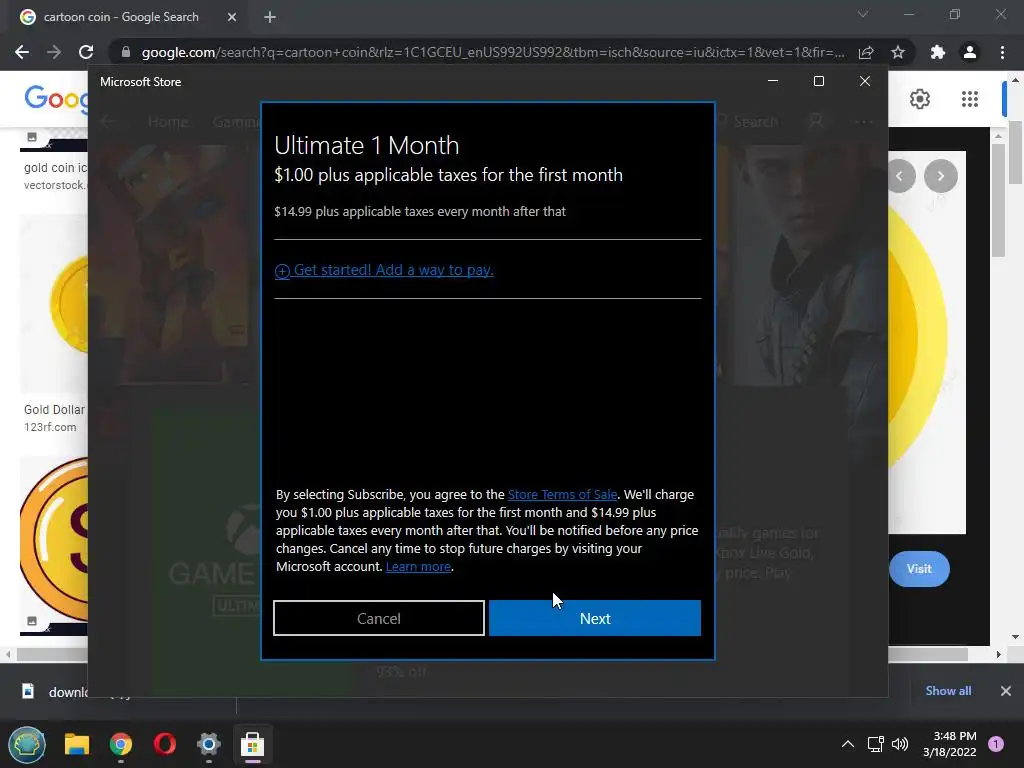1024x768 pixels.
Task: Bookmark this page with the star icon
Action: click(898, 52)
